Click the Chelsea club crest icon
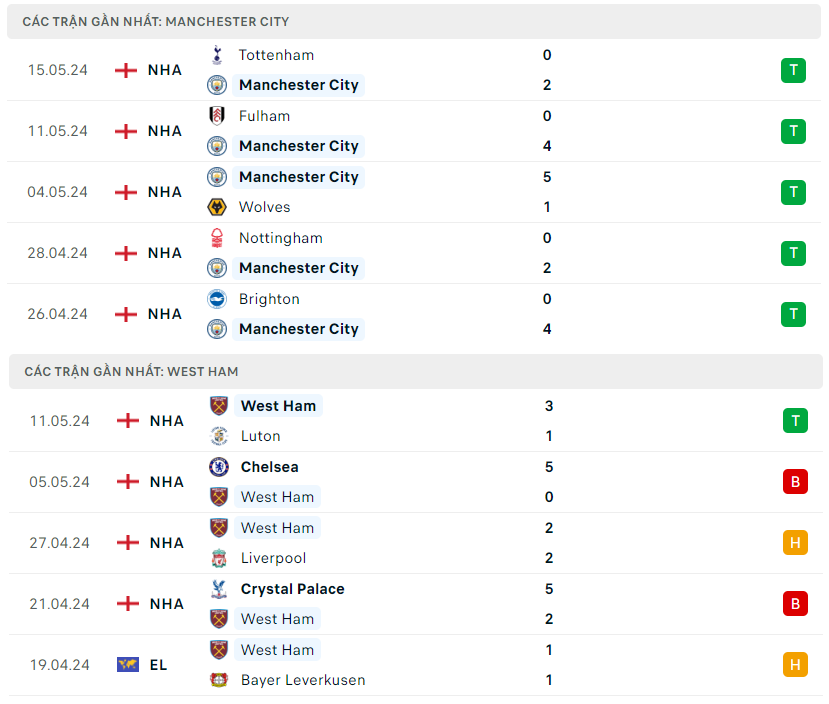The height and width of the screenshot is (704, 829). 219,467
